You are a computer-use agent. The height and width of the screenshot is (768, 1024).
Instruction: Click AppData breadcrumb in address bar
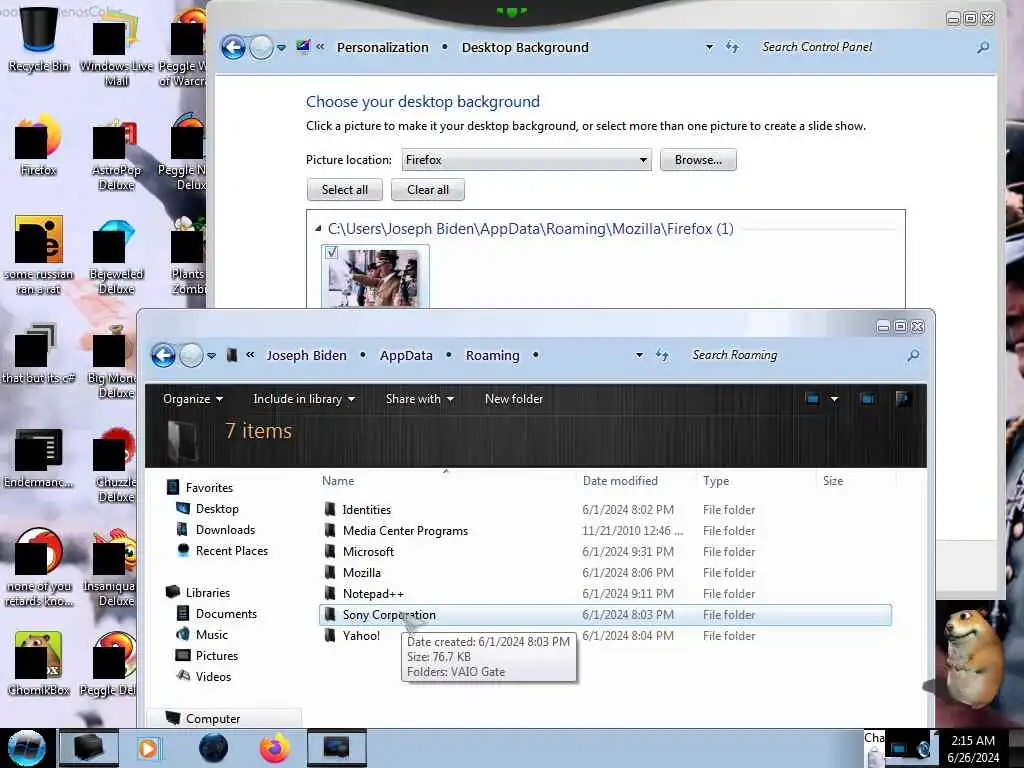[406, 355]
